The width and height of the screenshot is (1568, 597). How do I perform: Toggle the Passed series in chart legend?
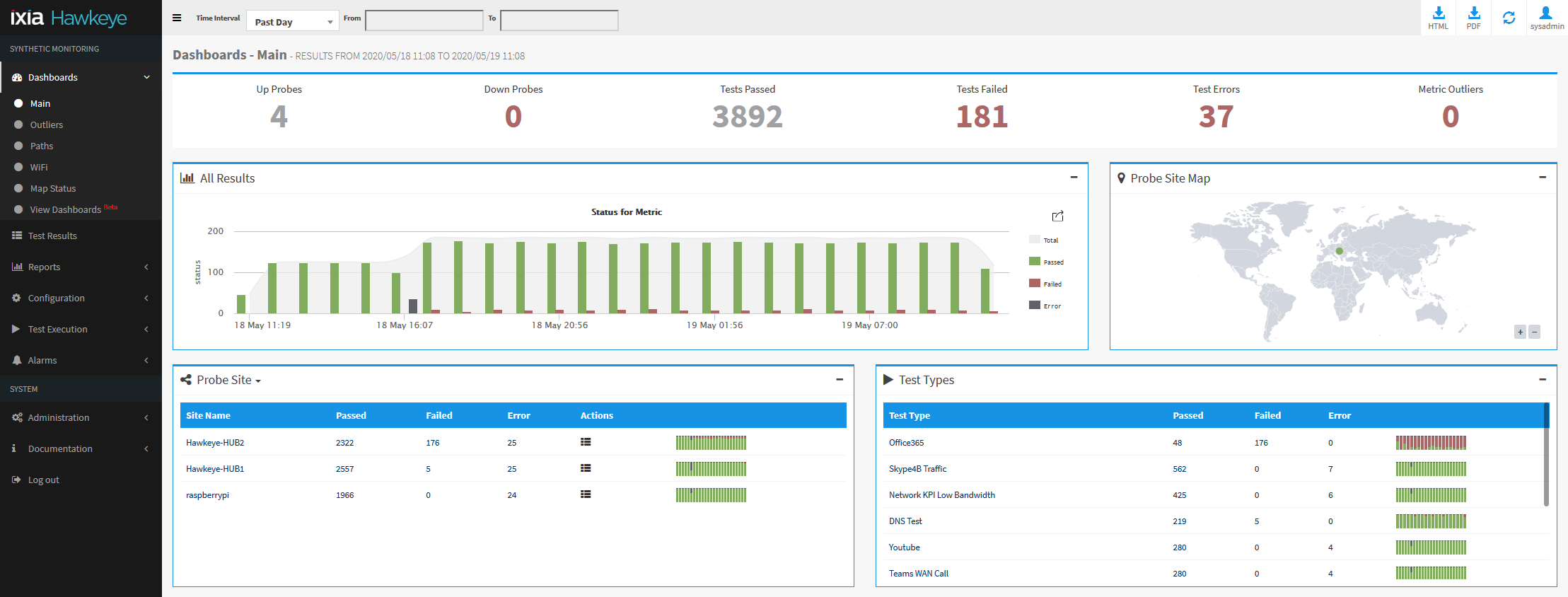point(1046,262)
